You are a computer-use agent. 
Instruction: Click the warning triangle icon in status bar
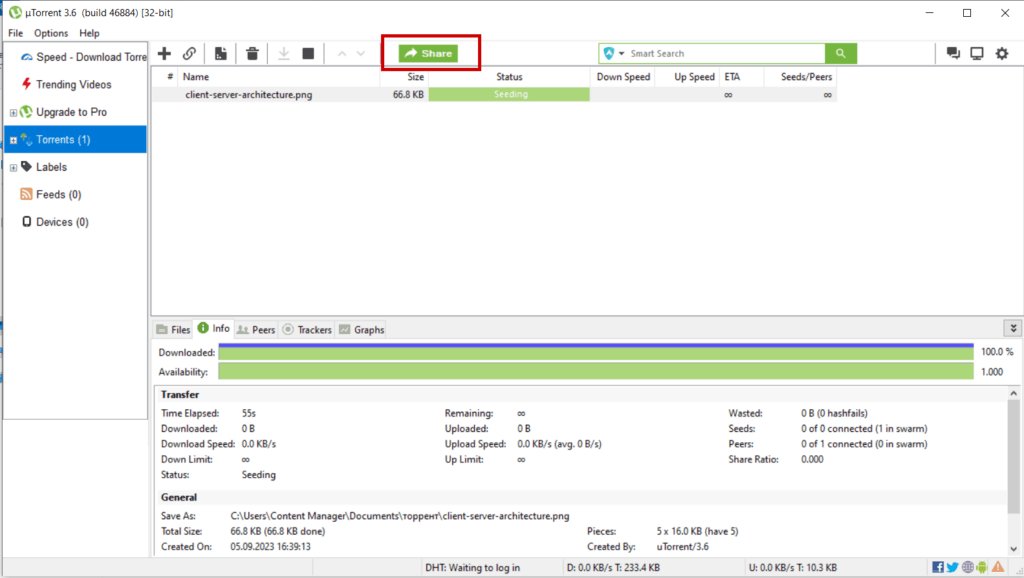997,567
